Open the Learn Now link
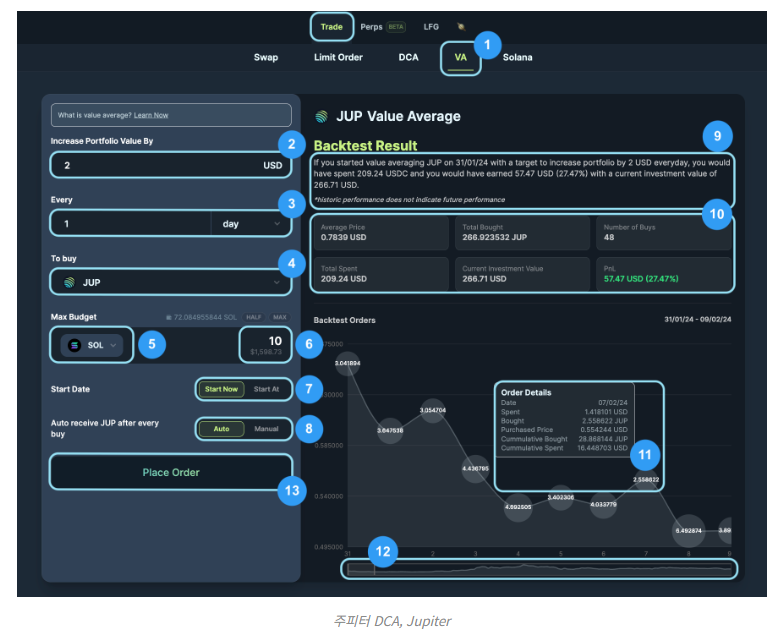The height and width of the screenshot is (632, 778). pyautogui.click(x=151, y=115)
